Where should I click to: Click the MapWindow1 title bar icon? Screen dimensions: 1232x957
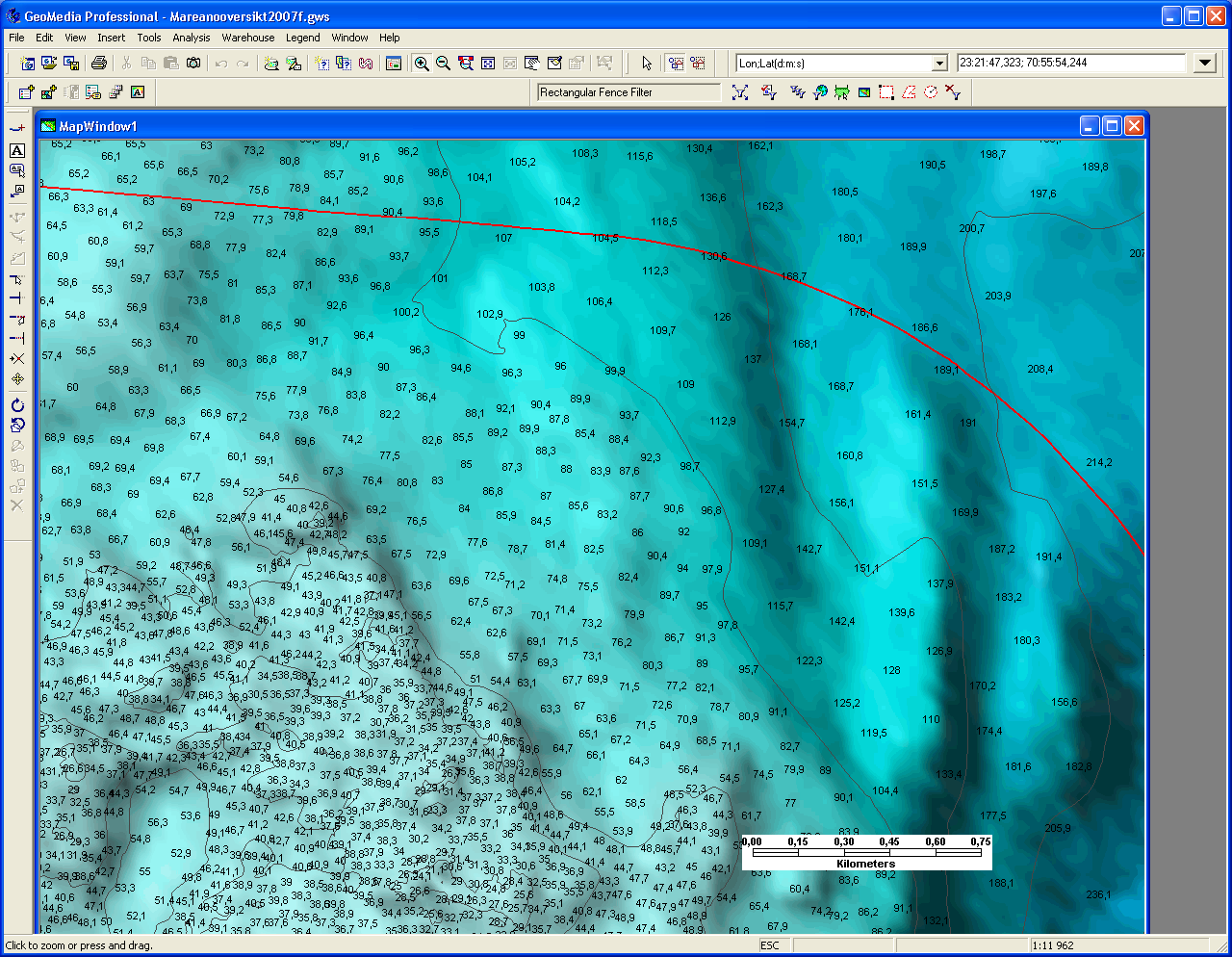point(48,126)
